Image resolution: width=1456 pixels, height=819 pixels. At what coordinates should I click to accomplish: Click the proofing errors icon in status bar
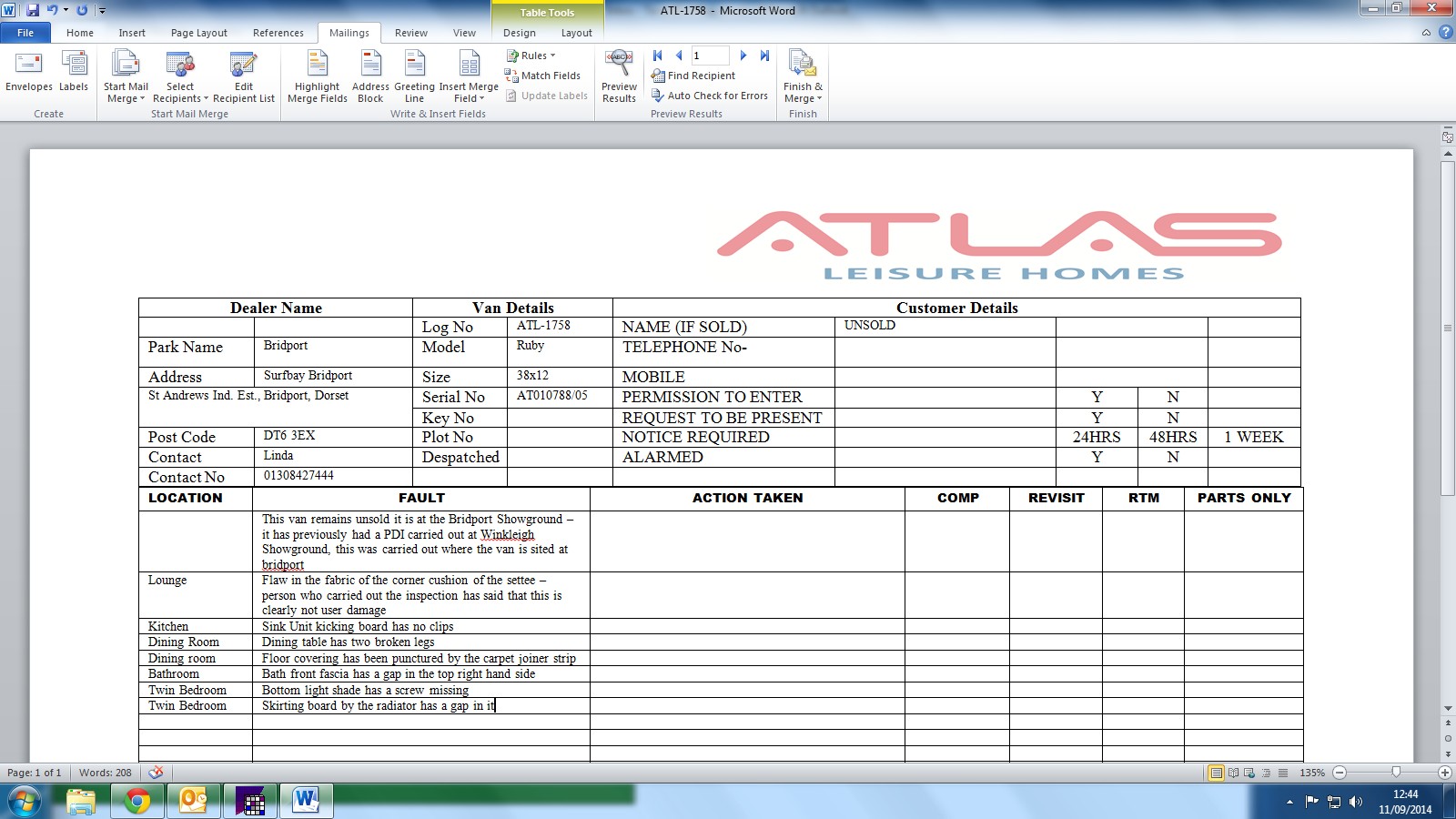click(x=157, y=773)
